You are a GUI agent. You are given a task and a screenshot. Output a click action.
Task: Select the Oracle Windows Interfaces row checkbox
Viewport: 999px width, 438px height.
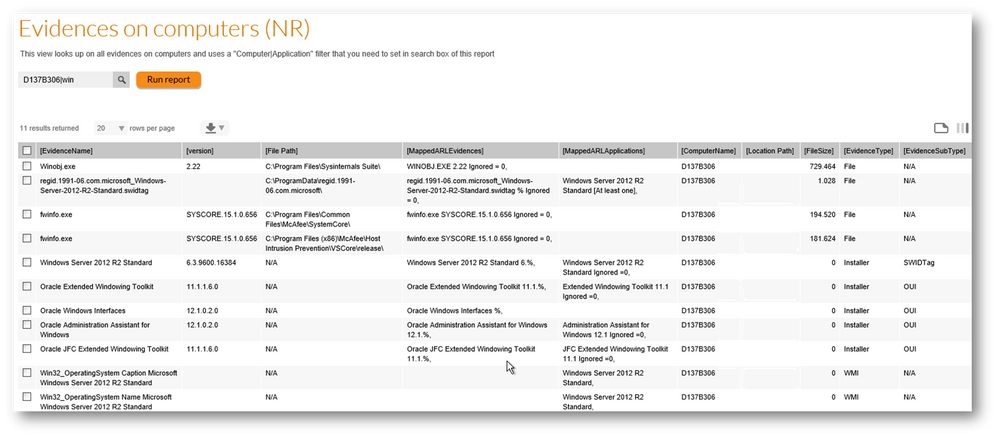[27, 310]
